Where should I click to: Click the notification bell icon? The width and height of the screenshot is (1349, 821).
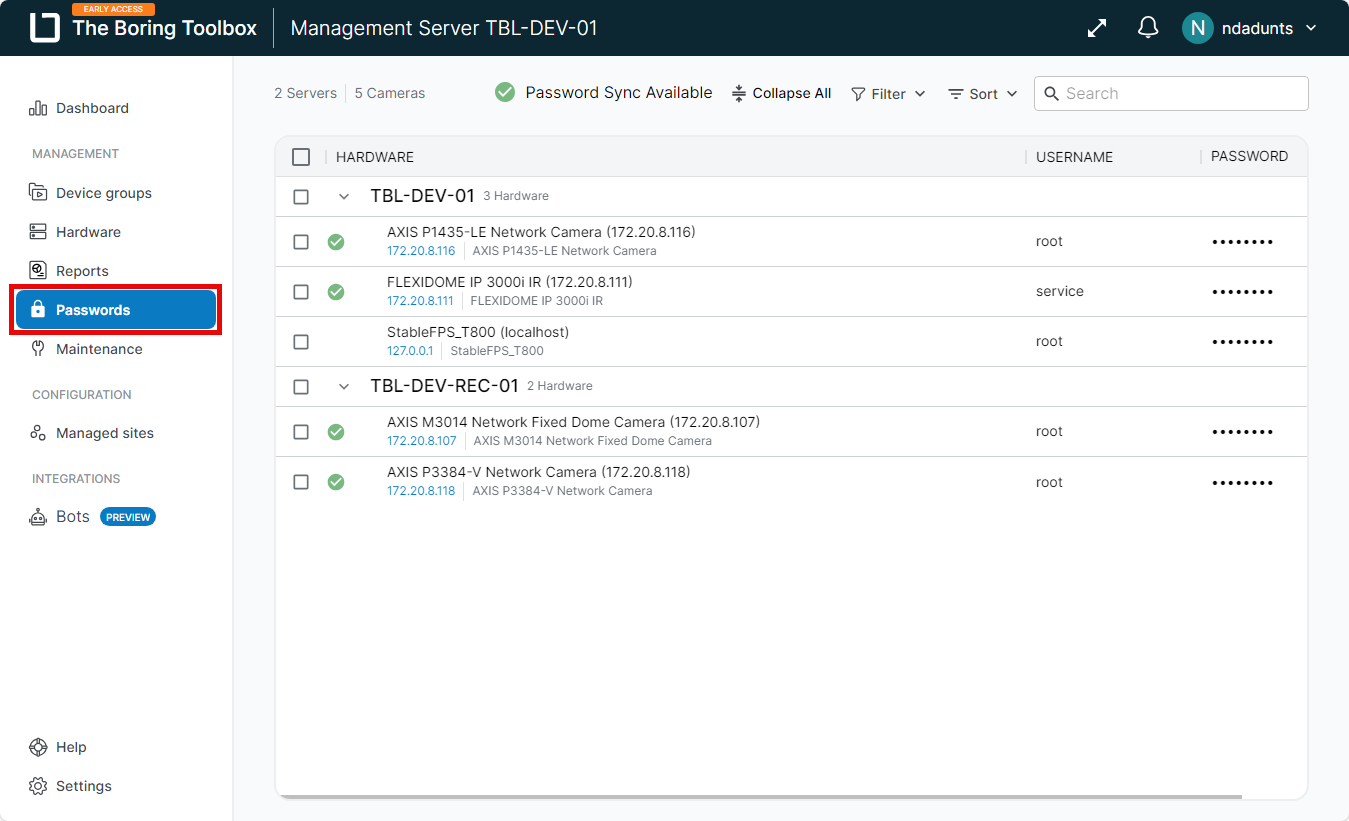point(1148,28)
